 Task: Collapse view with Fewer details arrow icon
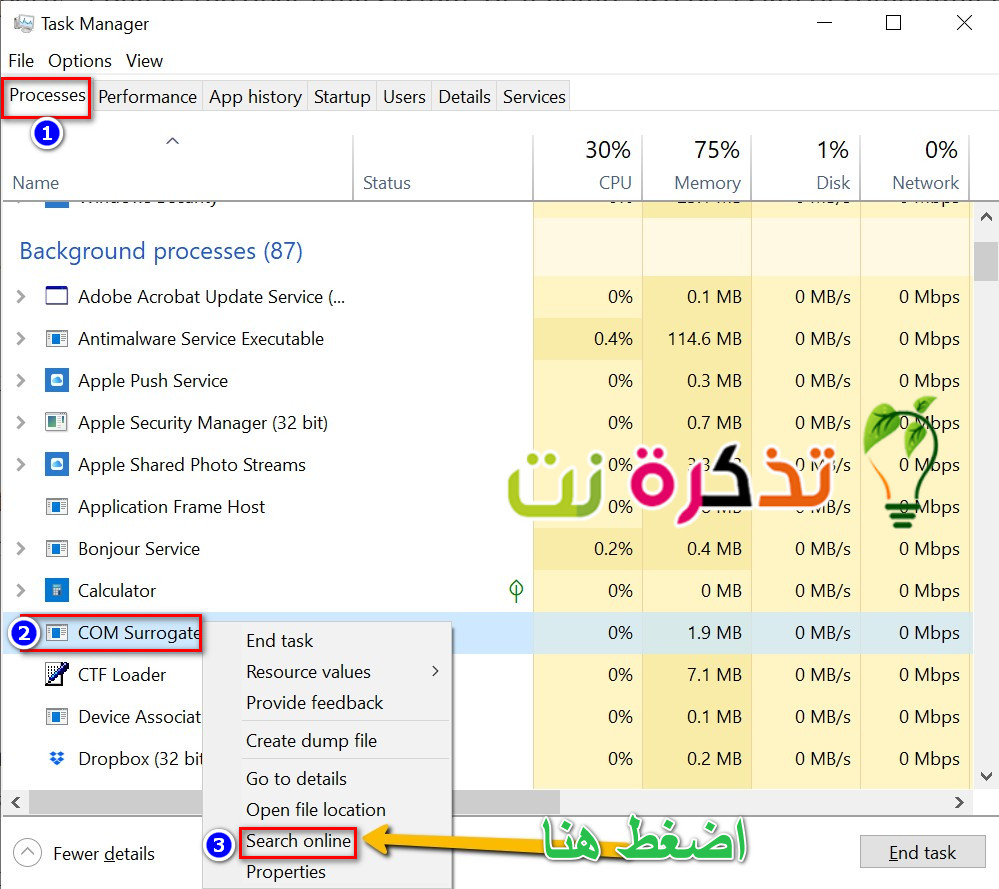tap(27, 853)
